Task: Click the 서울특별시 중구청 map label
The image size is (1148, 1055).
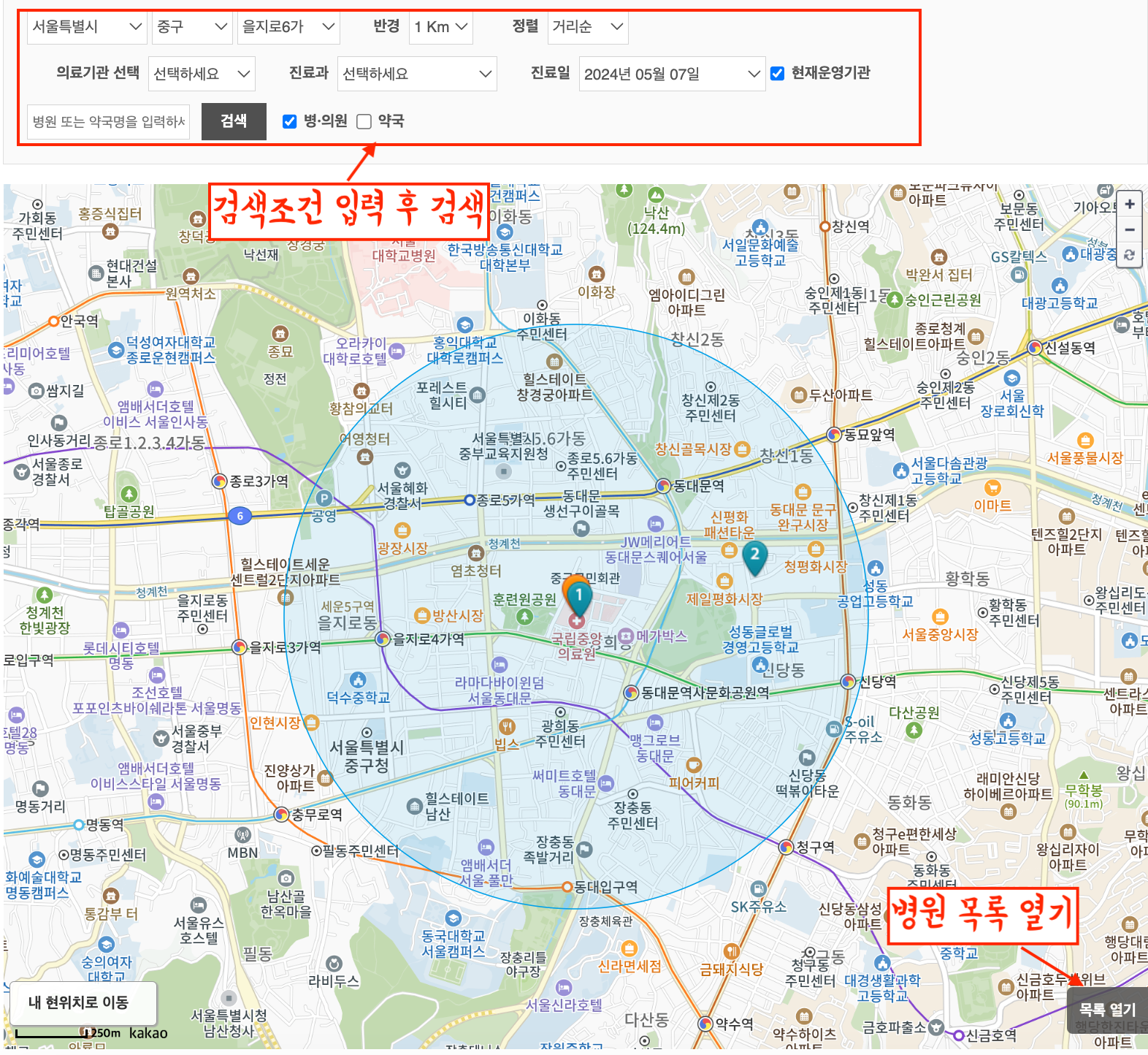Action: [x=367, y=756]
